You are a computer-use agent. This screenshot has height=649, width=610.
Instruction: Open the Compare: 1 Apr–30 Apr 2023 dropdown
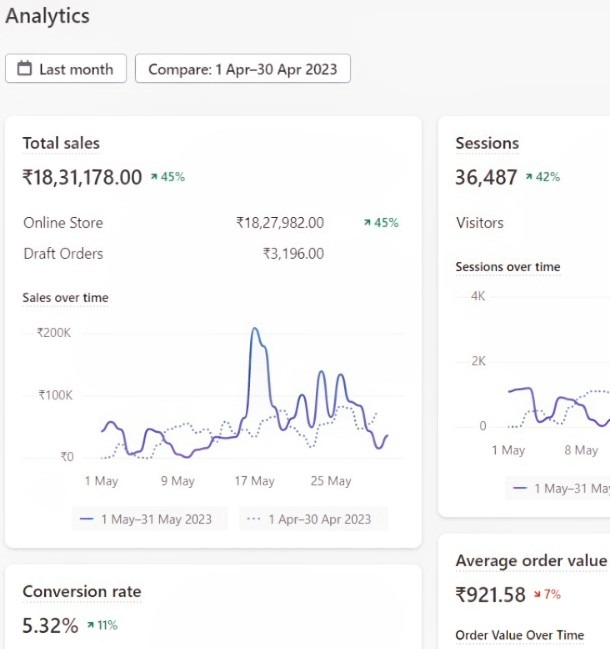coord(242,69)
